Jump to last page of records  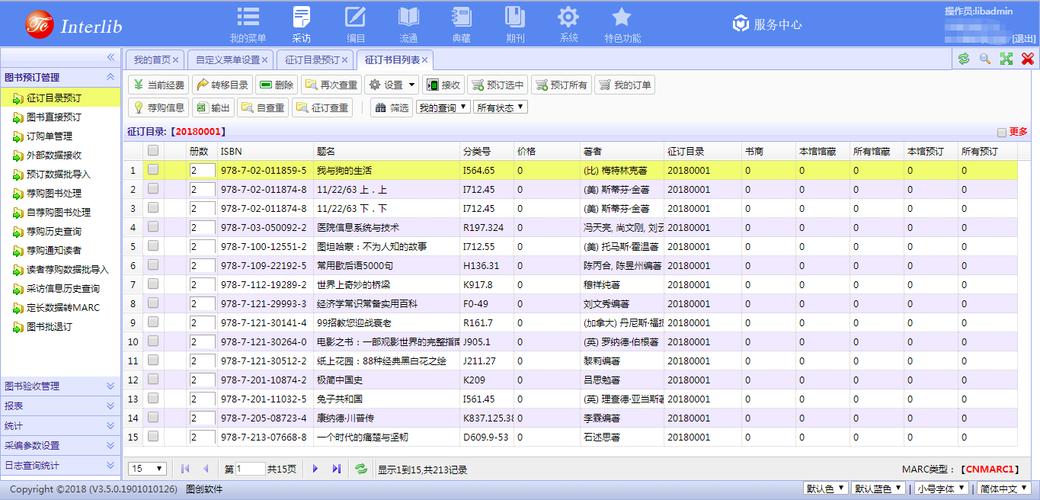[x=336, y=468]
